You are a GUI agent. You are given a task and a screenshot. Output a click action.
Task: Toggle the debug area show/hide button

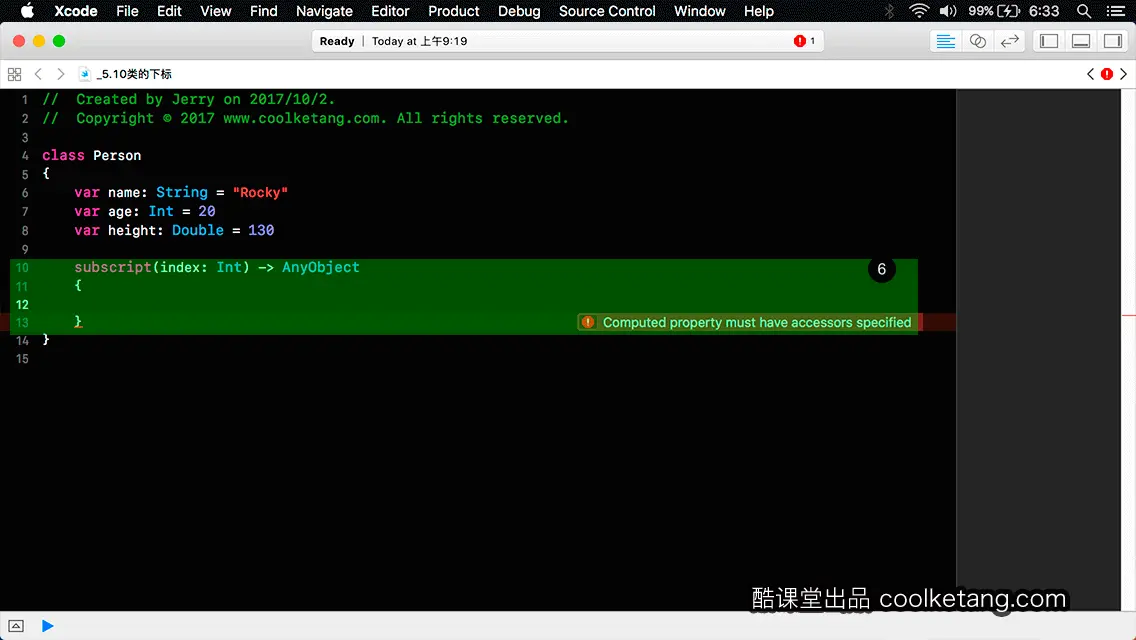16,626
